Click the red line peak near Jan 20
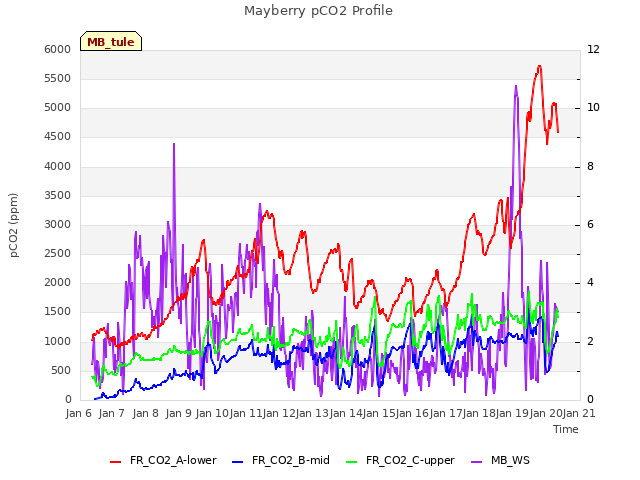Viewport: 640px width, 480px height. pos(540,66)
